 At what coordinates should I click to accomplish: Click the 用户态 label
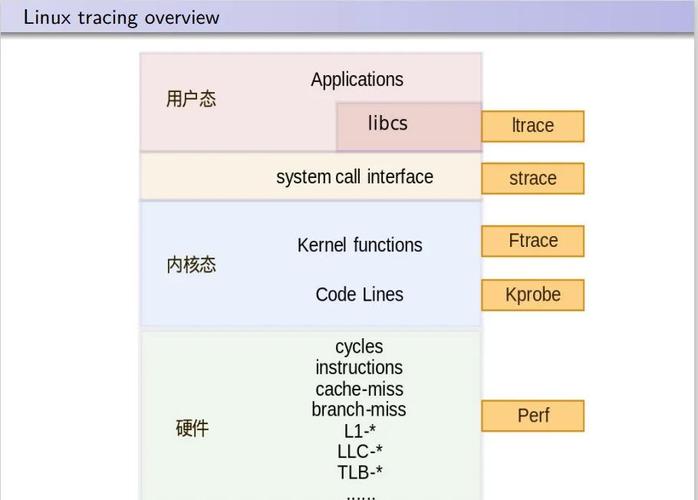[191, 99]
